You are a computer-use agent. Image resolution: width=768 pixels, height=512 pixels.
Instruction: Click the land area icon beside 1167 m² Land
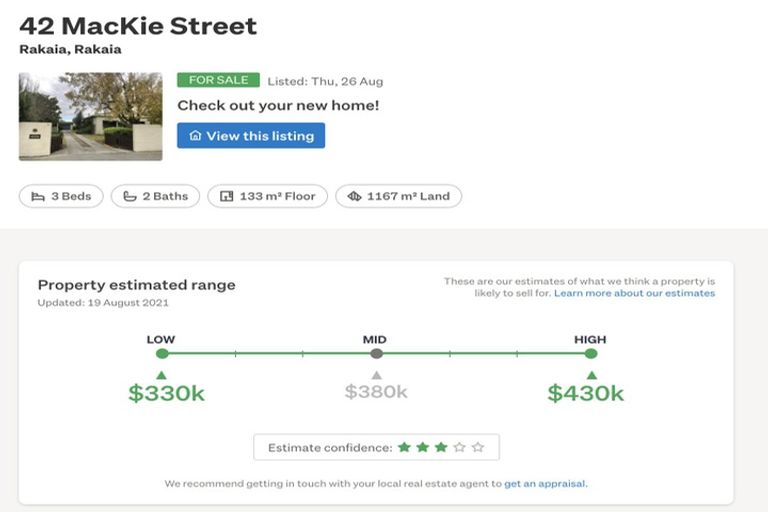[354, 197]
